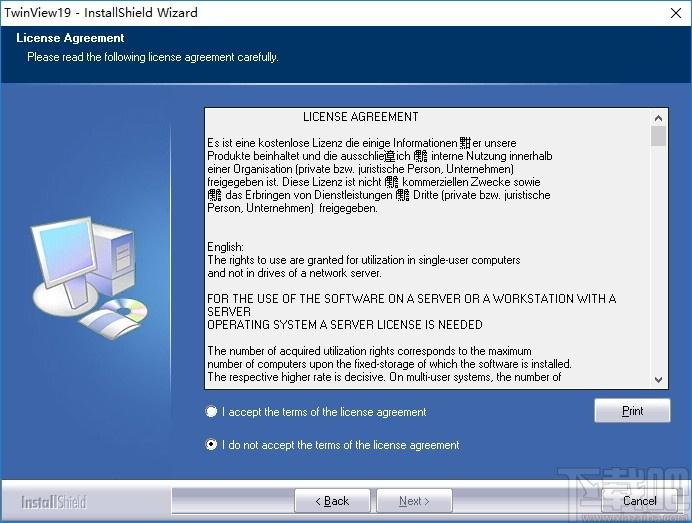The height and width of the screenshot is (523, 692).
Task: Cancel the installation wizard
Action: point(639,501)
